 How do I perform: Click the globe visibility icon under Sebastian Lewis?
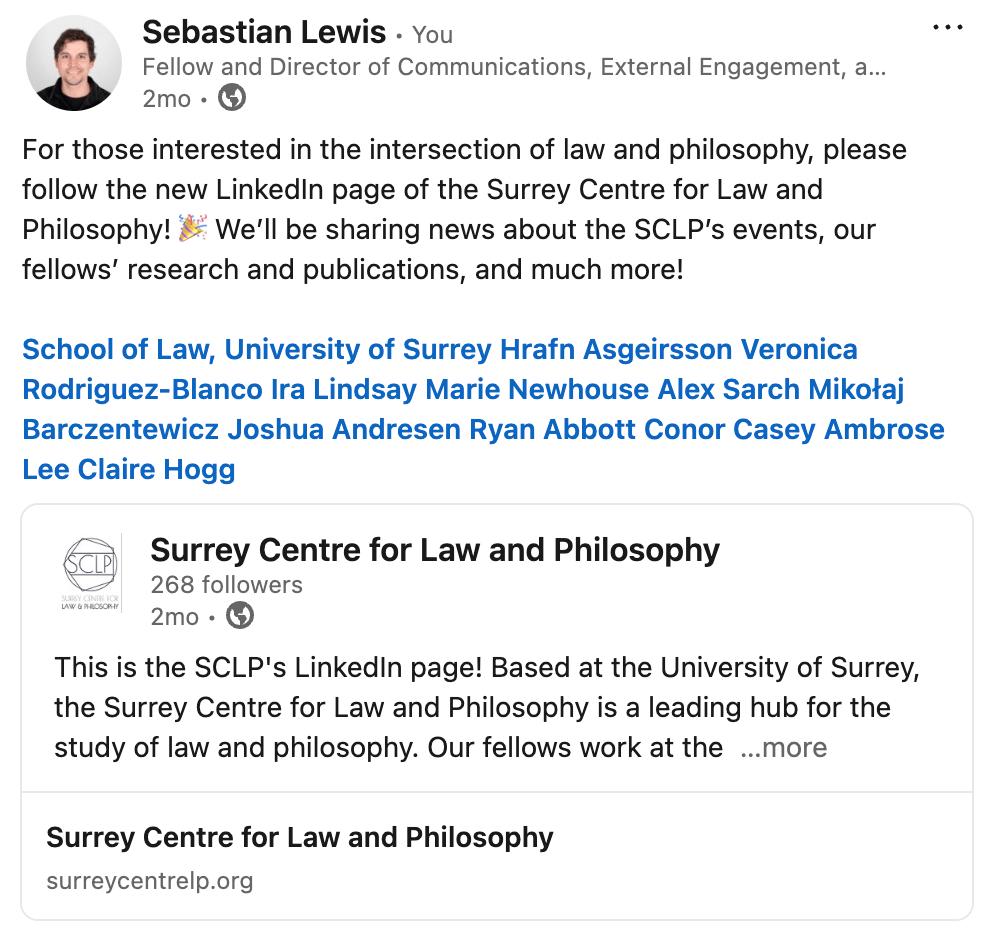tap(232, 98)
